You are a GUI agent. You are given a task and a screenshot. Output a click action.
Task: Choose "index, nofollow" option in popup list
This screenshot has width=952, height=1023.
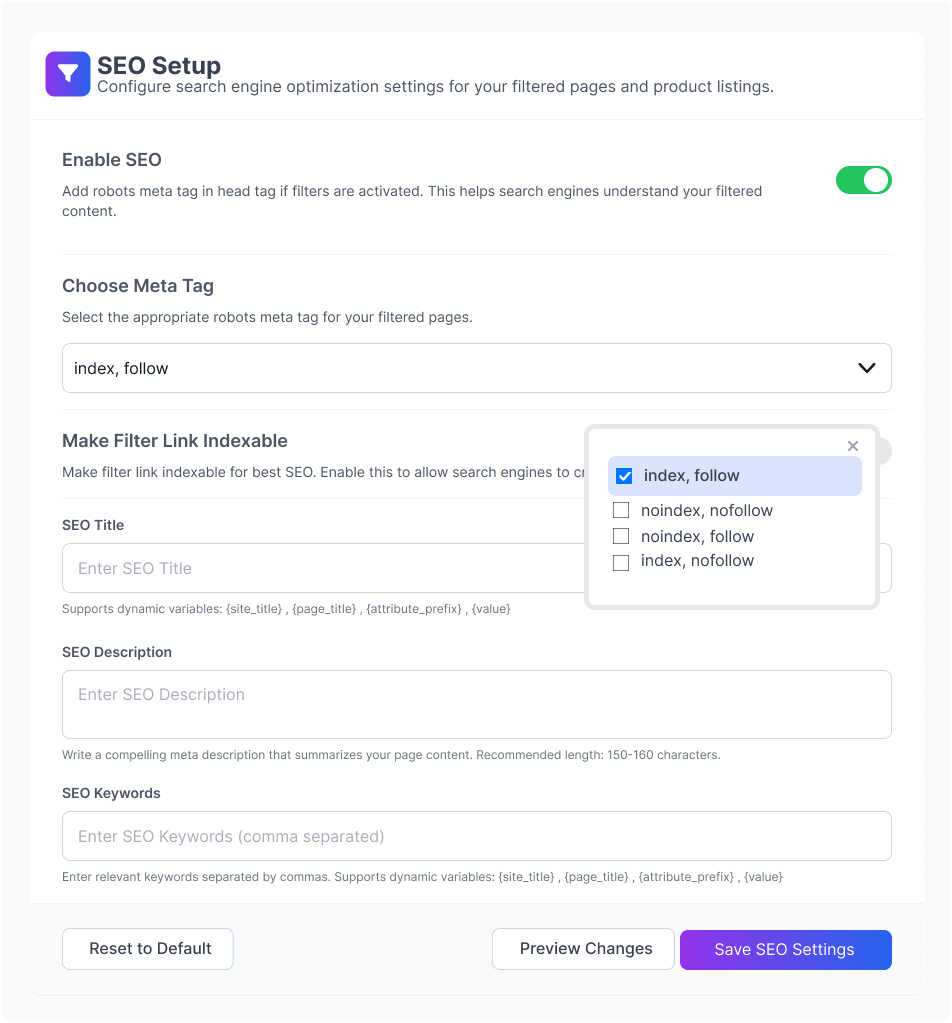coord(697,561)
